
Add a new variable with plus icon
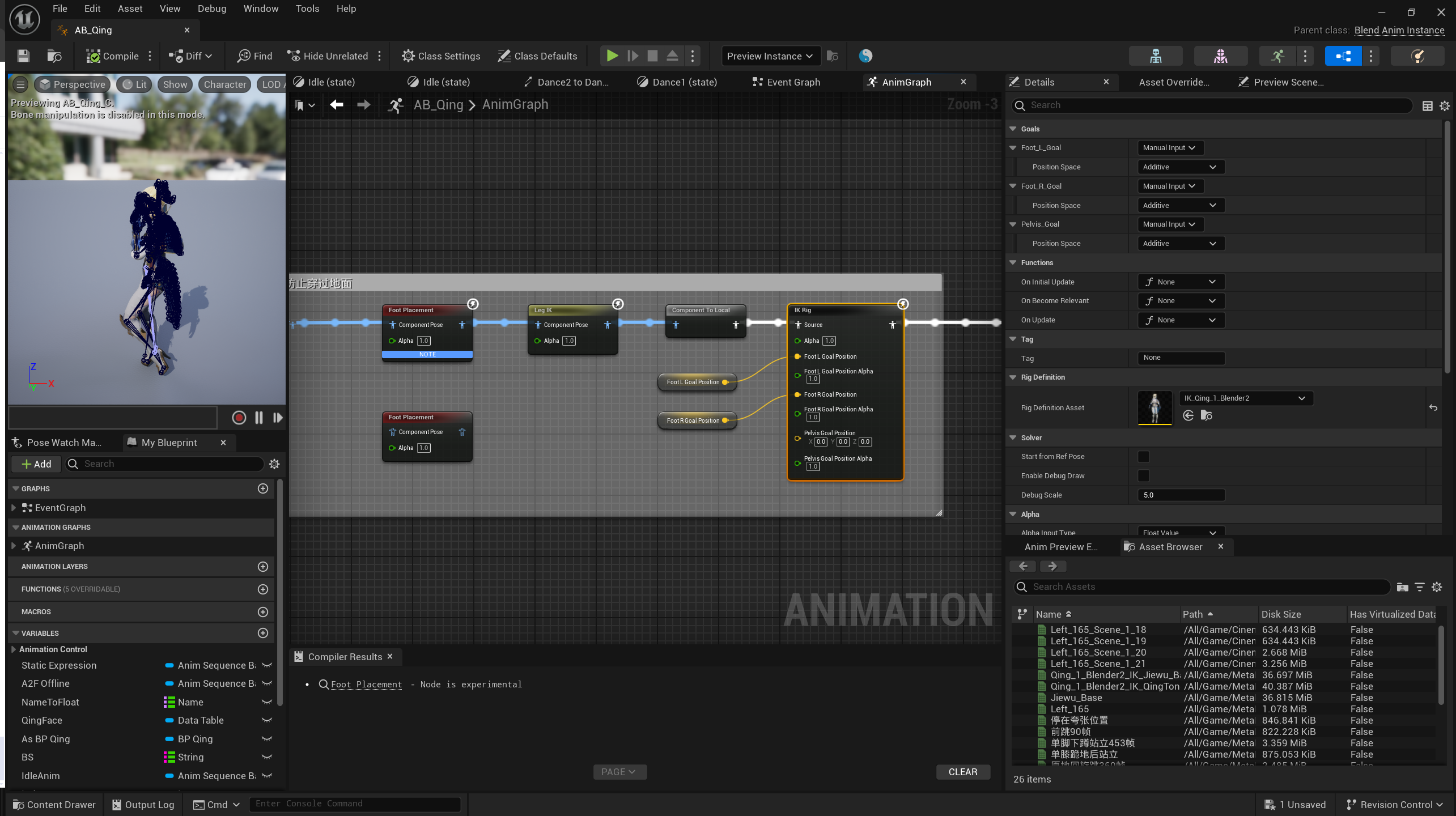pos(262,633)
